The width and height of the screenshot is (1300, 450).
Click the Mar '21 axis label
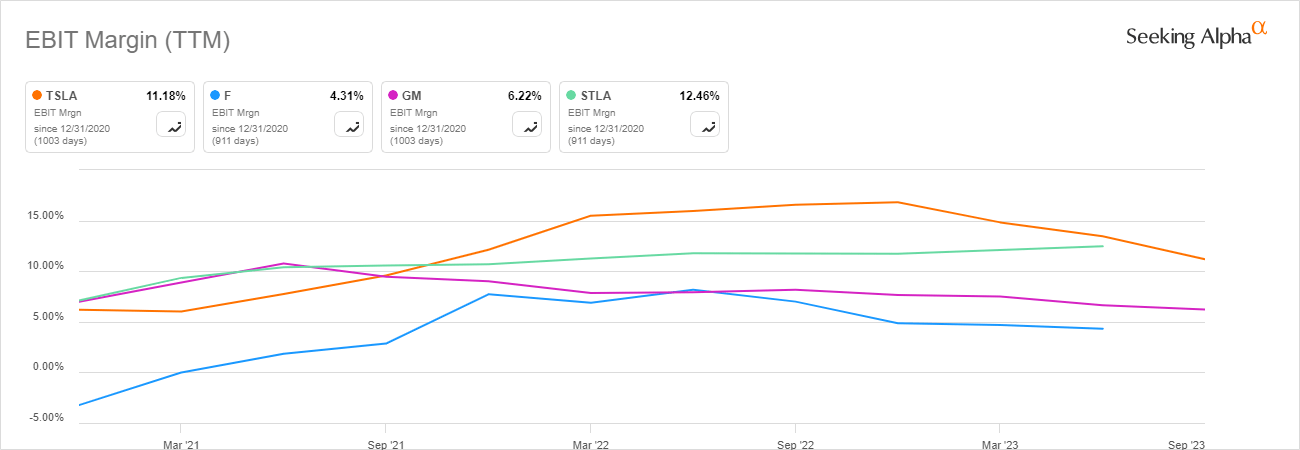tap(180, 442)
